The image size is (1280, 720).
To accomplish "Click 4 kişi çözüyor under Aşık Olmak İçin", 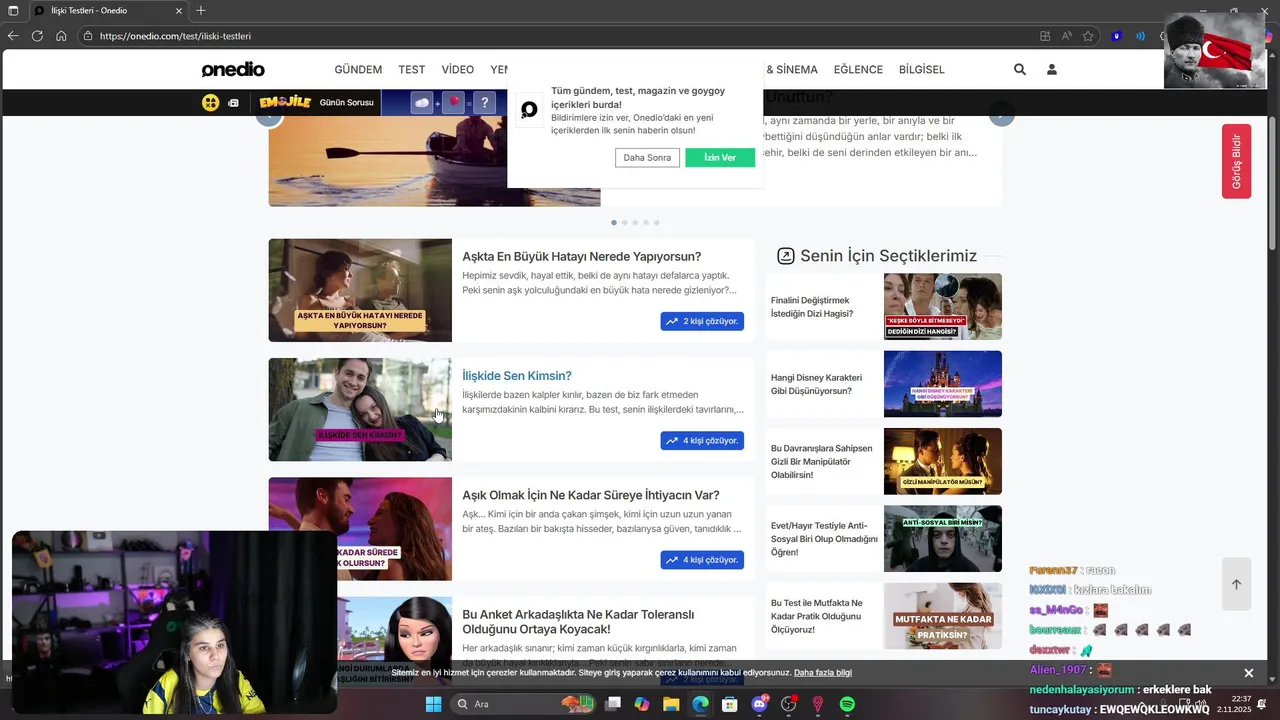I will [702, 559].
